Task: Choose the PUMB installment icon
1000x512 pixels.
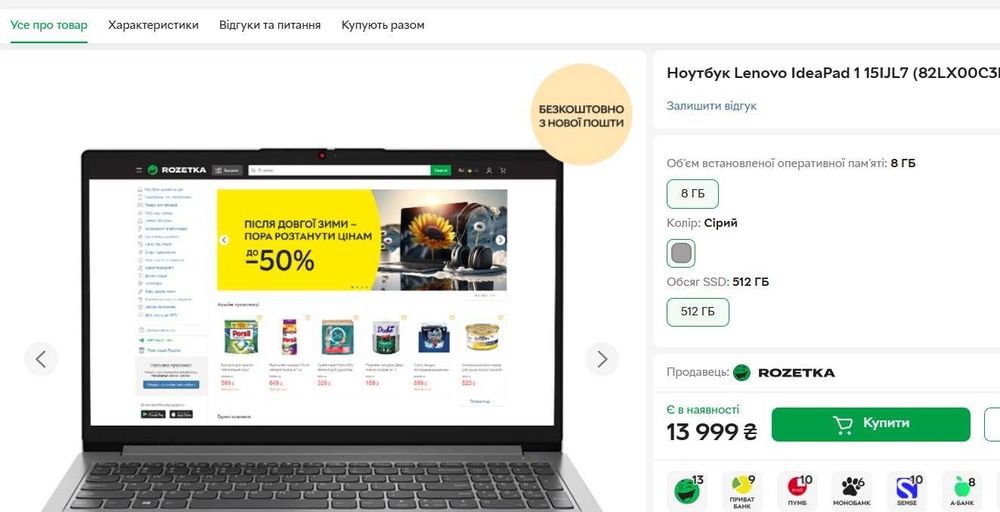Action: pos(797,491)
